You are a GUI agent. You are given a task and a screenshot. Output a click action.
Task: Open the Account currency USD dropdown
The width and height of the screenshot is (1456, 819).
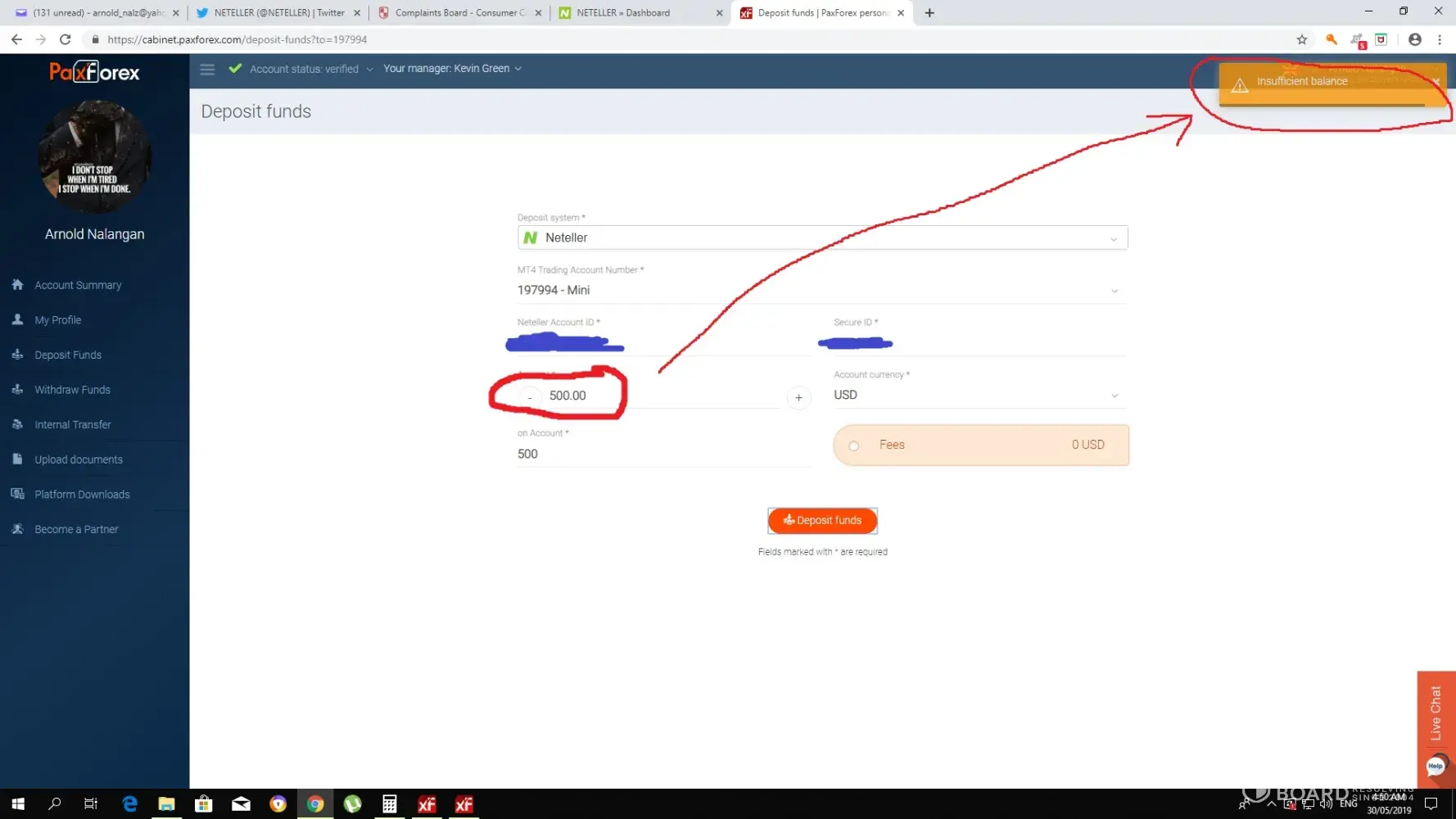point(980,396)
